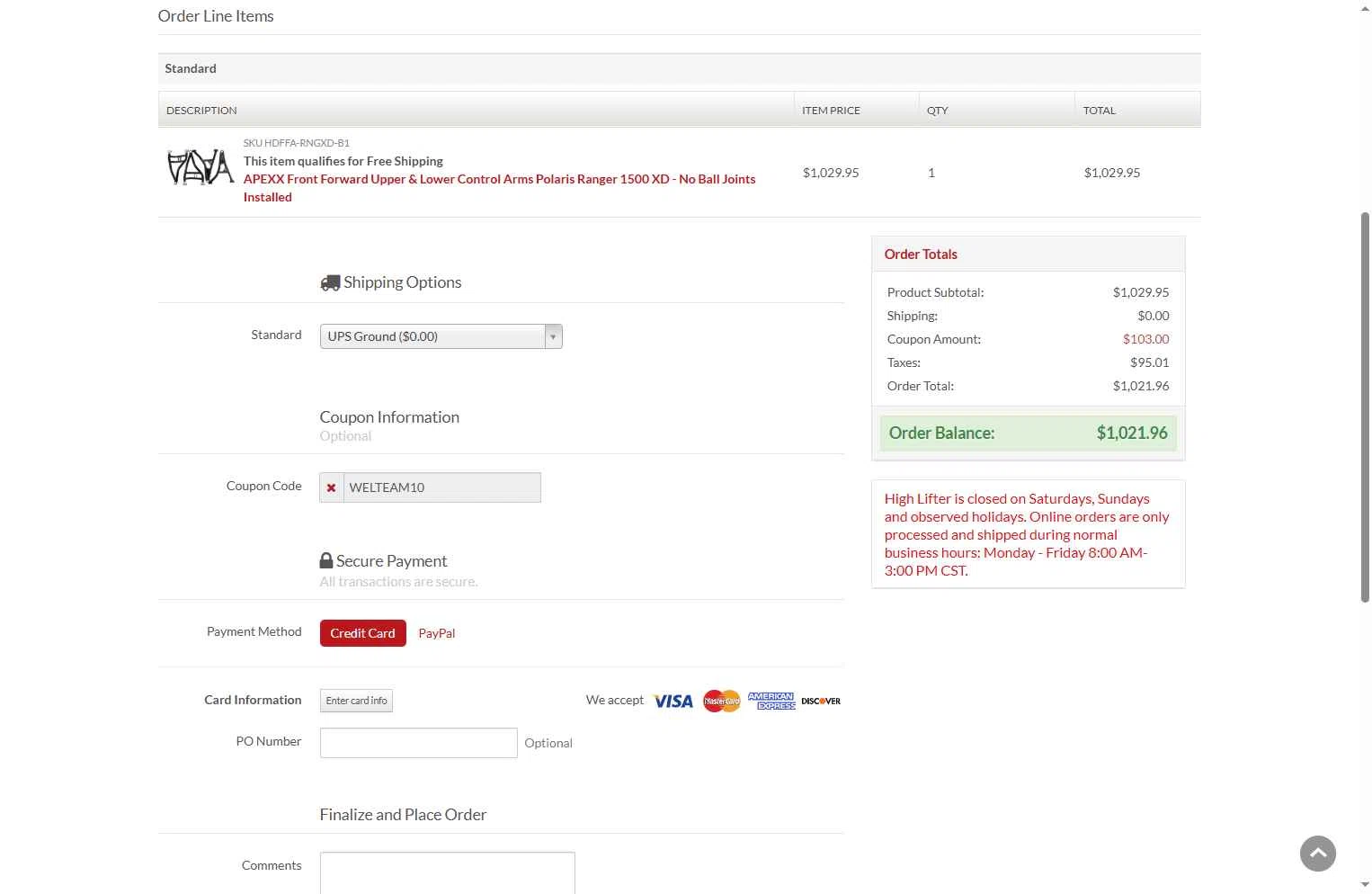The width and height of the screenshot is (1372, 894).
Task: Click the Order Totals heading
Action: [x=921, y=255]
